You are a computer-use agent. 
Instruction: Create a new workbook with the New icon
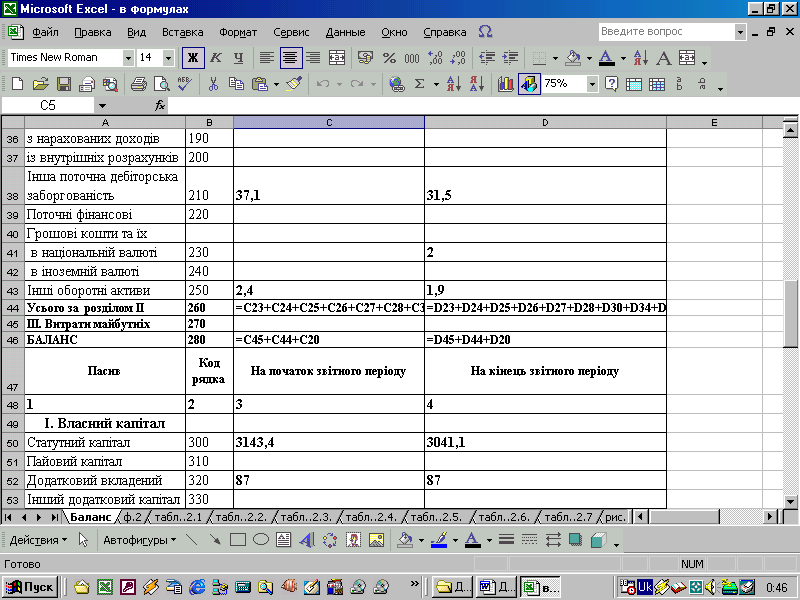click(17, 84)
